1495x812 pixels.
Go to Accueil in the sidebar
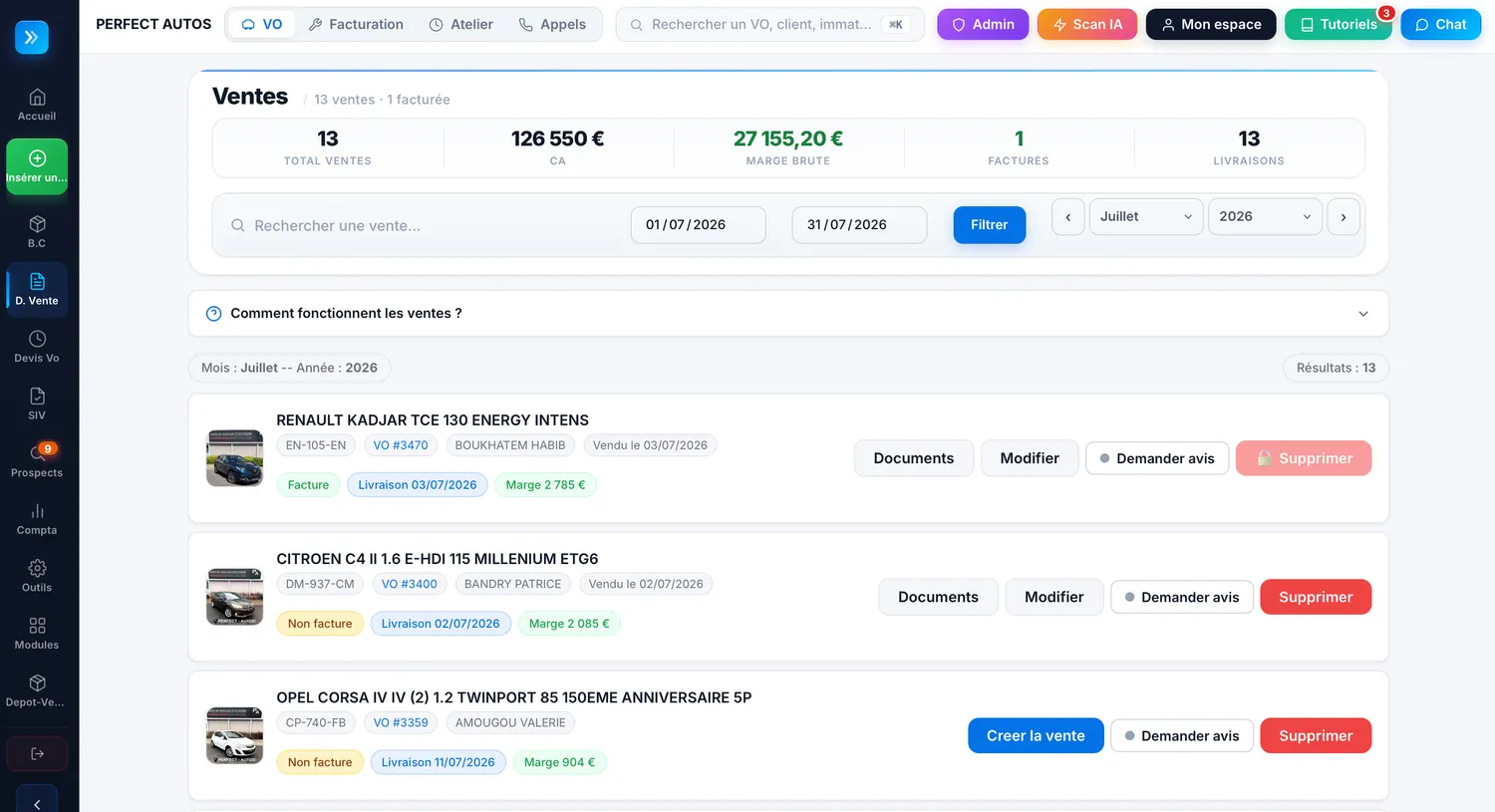click(x=37, y=105)
